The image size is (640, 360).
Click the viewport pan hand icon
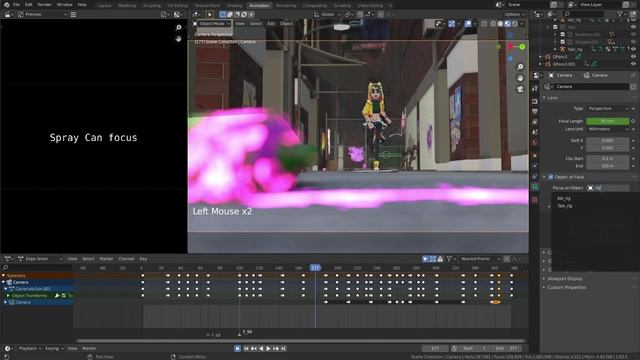coord(520,78)
